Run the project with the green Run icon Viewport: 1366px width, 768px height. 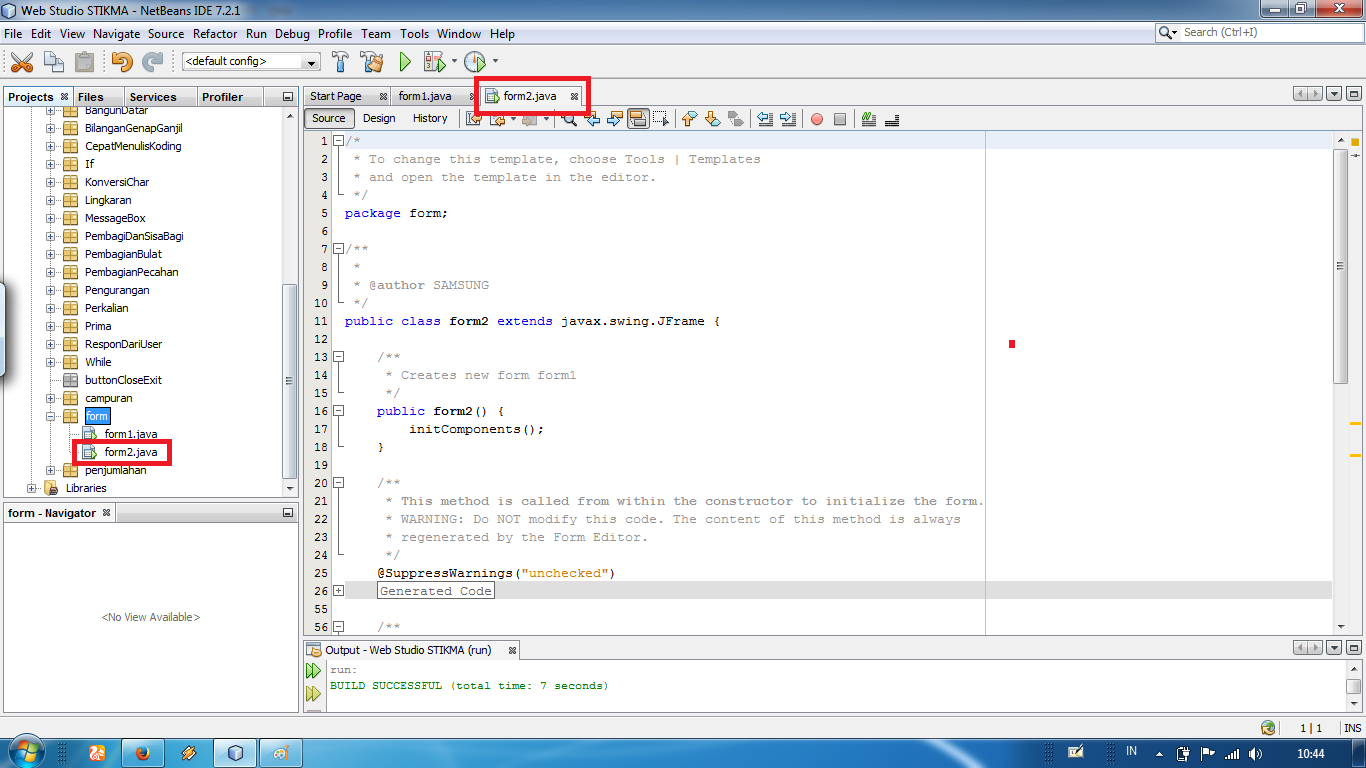pos(405,61)
